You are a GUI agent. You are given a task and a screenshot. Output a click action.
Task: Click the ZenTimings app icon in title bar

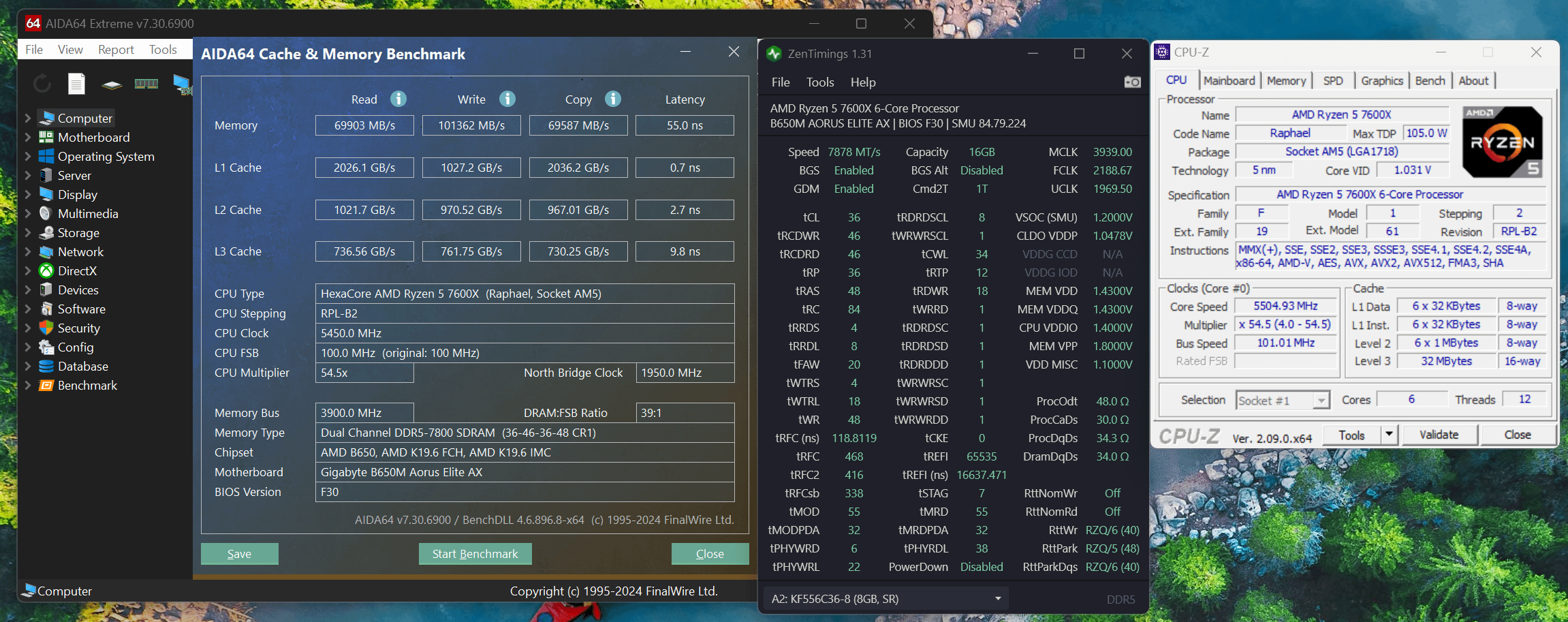[774, 54]
